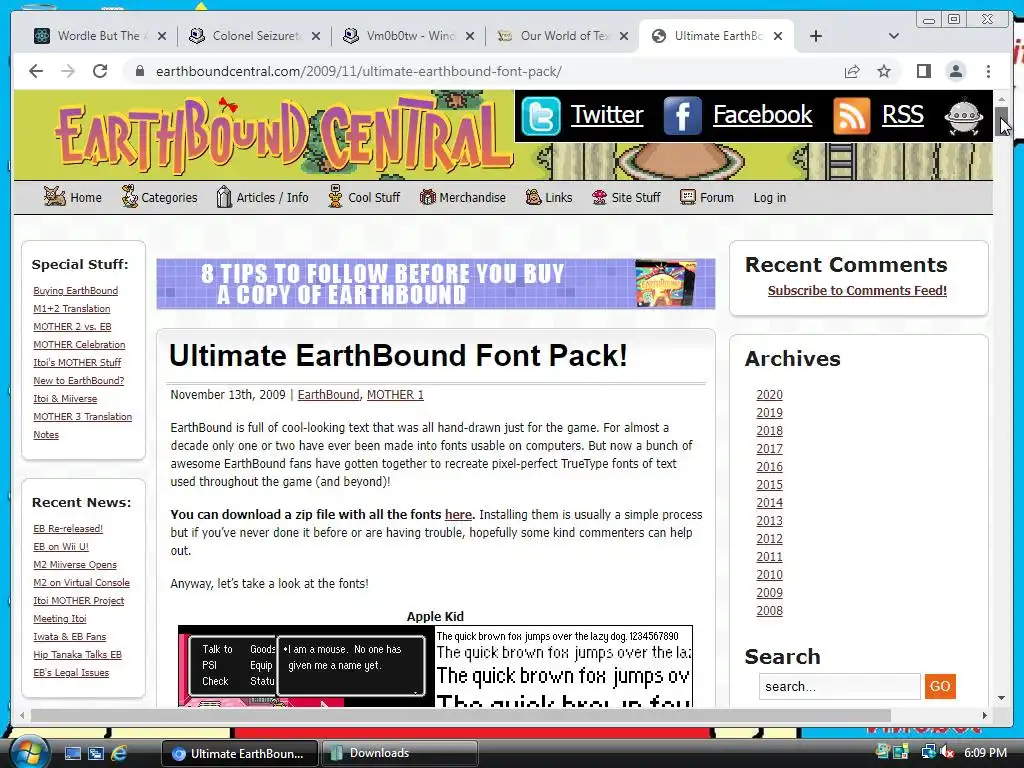1024x768 pixels.
Task: Close the Colonel Seizure tab
Action: tap(316, 36)
